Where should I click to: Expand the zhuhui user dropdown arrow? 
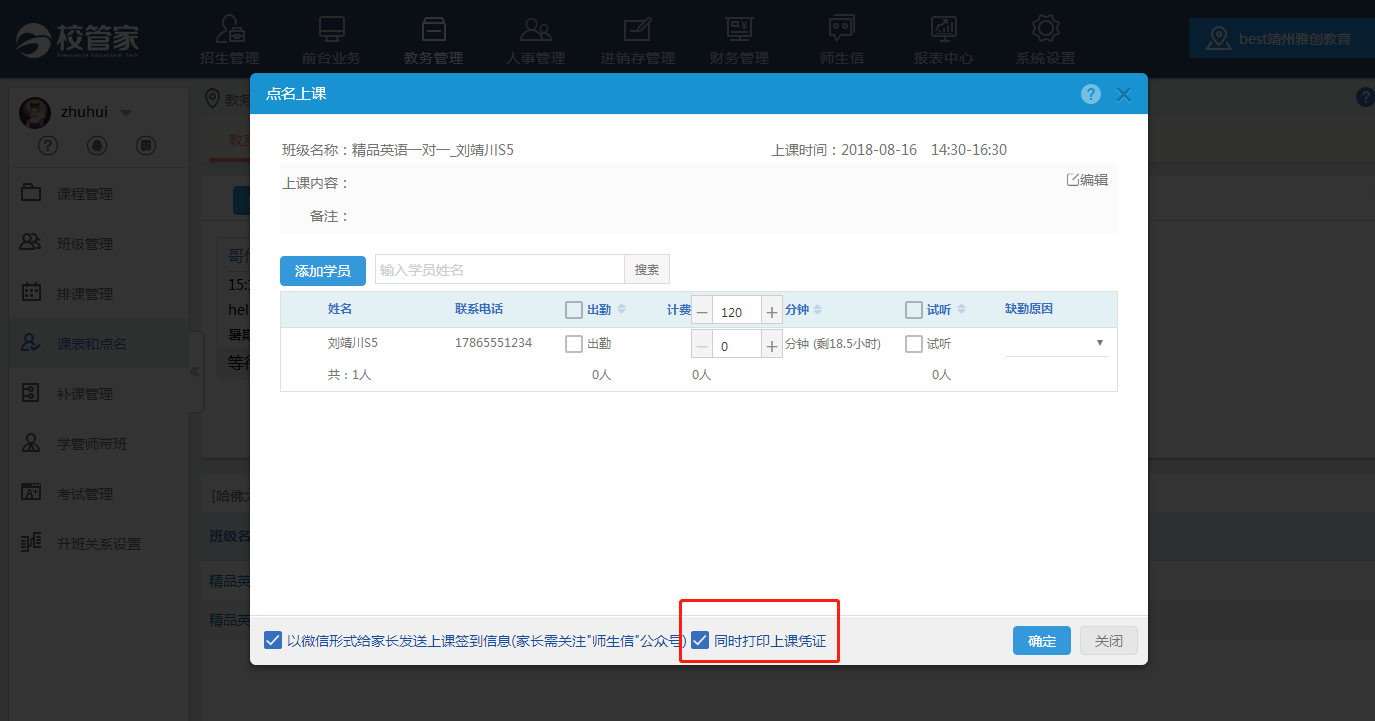(126, 113)
